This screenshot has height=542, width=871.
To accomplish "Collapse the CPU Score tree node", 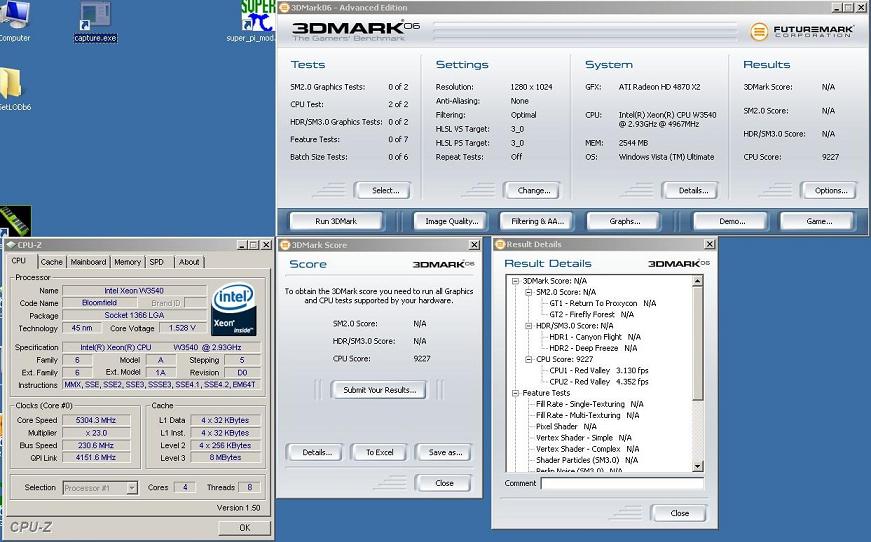I will [527, 359].
